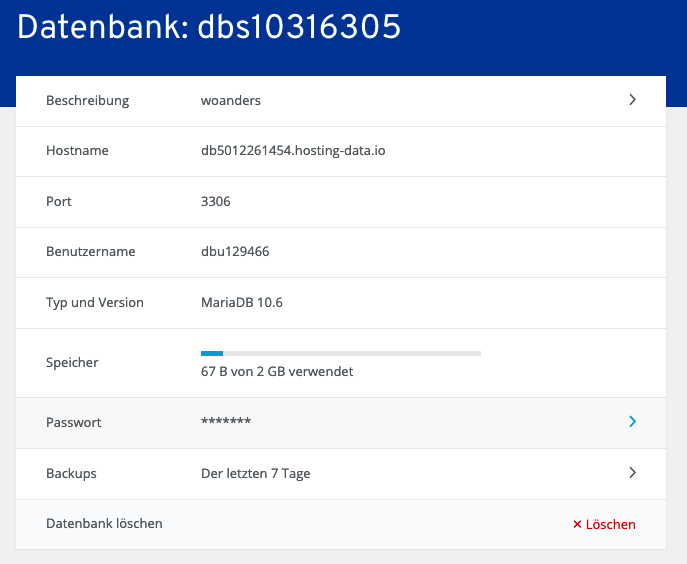This screenshot has width=687, height=564.
Task: Click the Speicher usage progress bar
Action: click(340, 353)
